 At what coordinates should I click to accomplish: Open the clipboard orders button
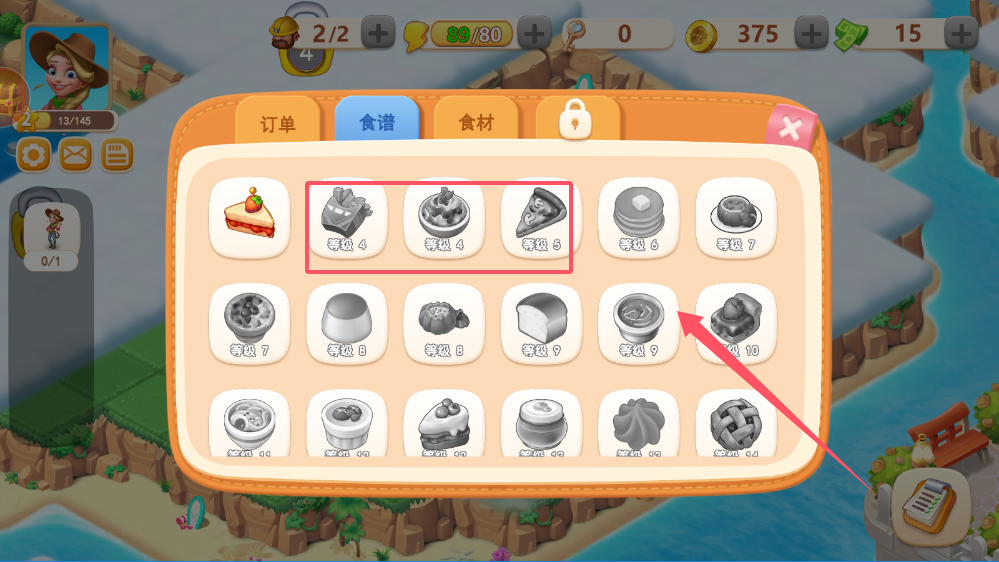[x=931, y=507]
